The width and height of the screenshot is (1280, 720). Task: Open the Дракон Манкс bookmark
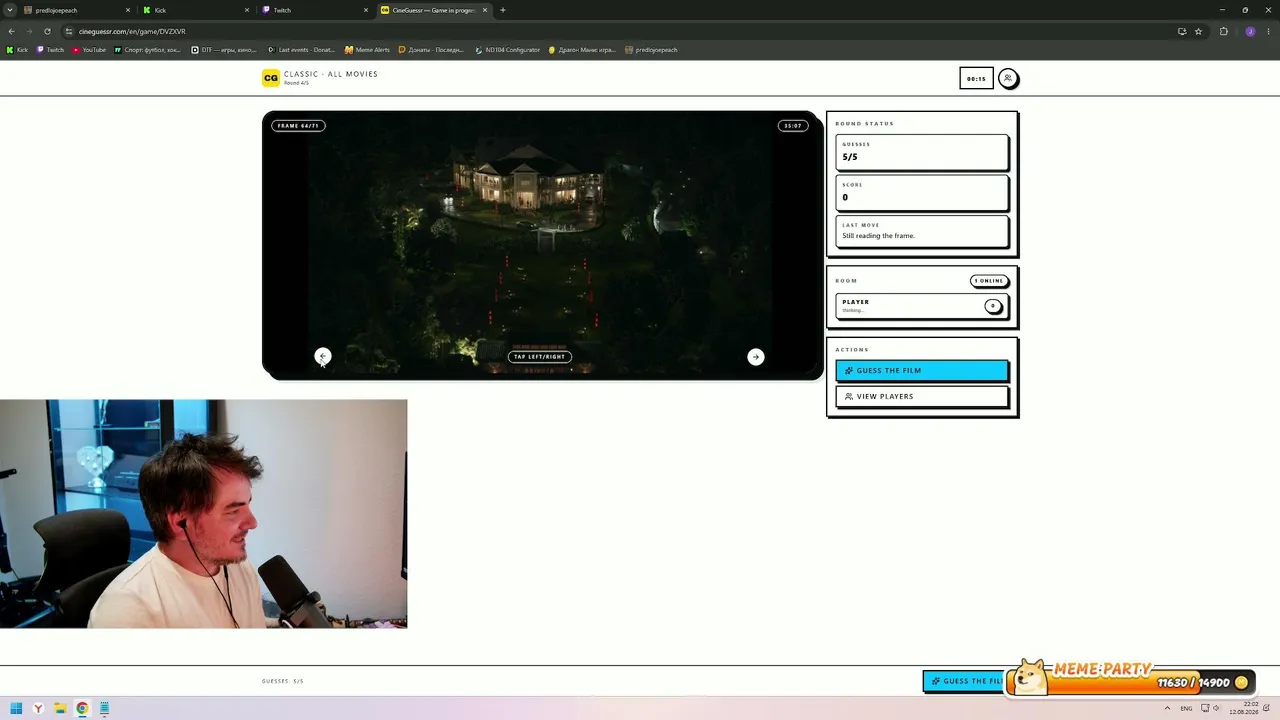point(583,50)
